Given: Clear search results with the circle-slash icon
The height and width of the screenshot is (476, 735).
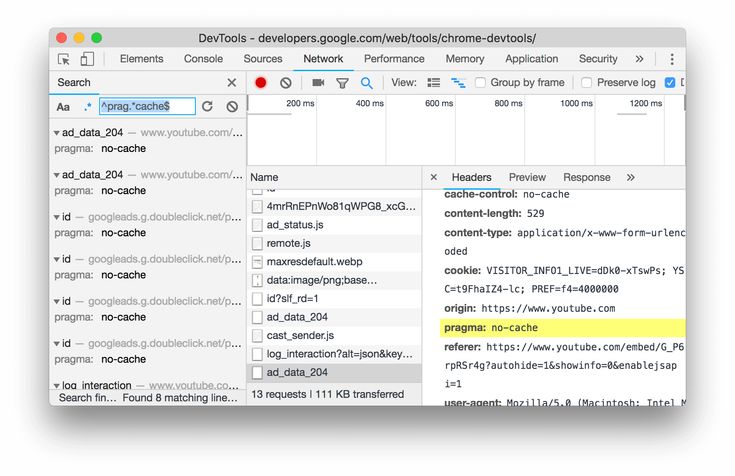Looking at the screenshot, I should tap(232, 106).
